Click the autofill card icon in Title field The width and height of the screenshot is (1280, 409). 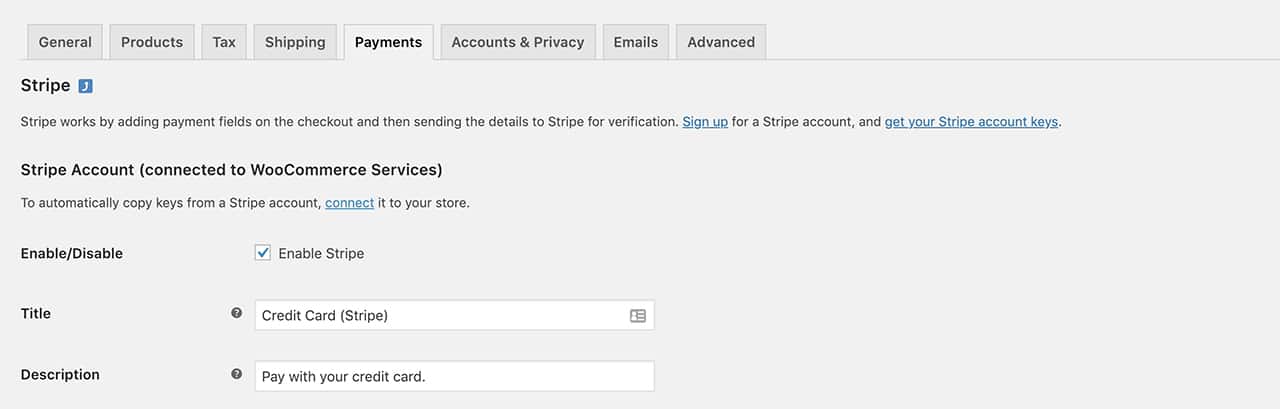[638, 315]
